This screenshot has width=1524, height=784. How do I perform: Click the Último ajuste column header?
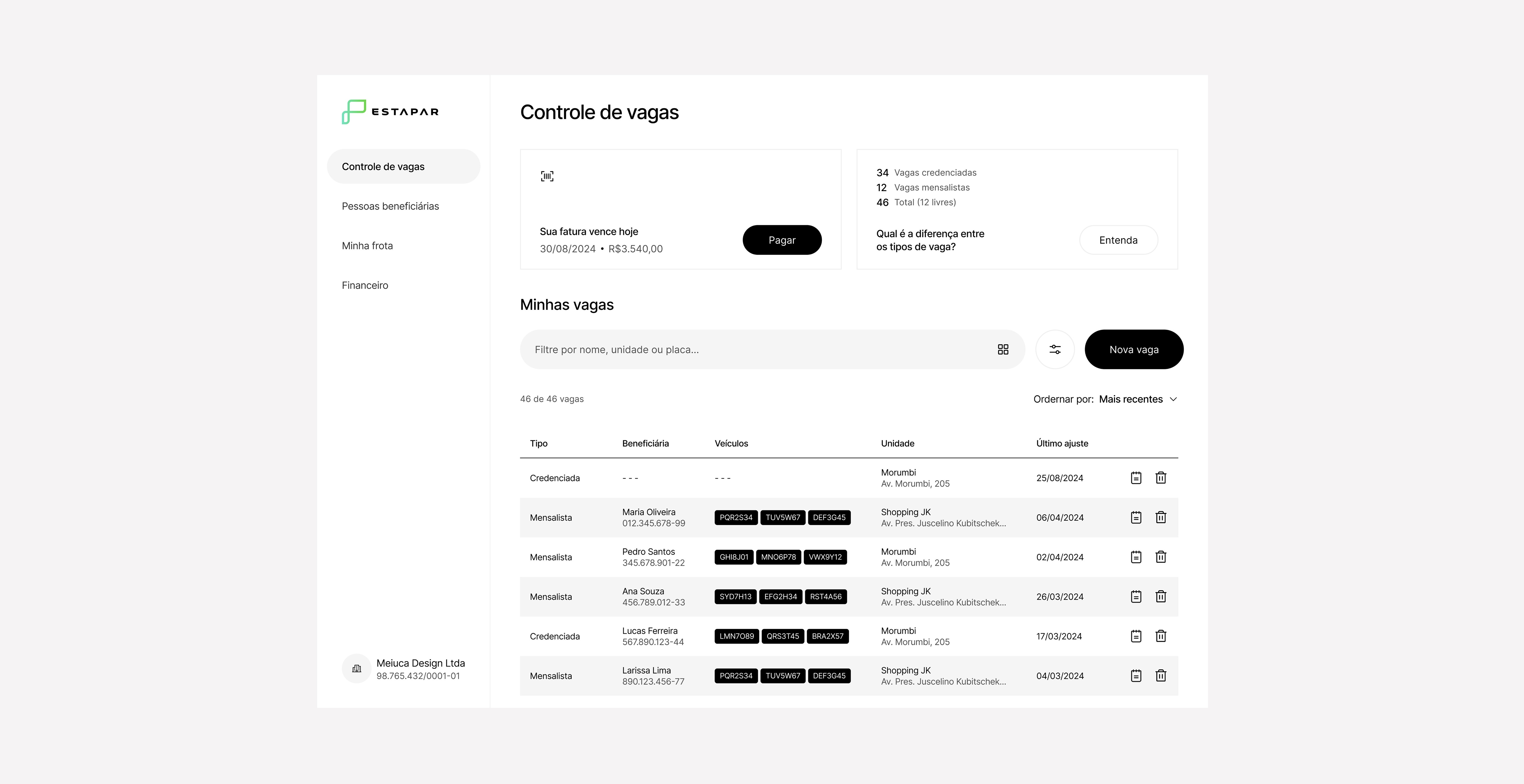(1062, 444)
